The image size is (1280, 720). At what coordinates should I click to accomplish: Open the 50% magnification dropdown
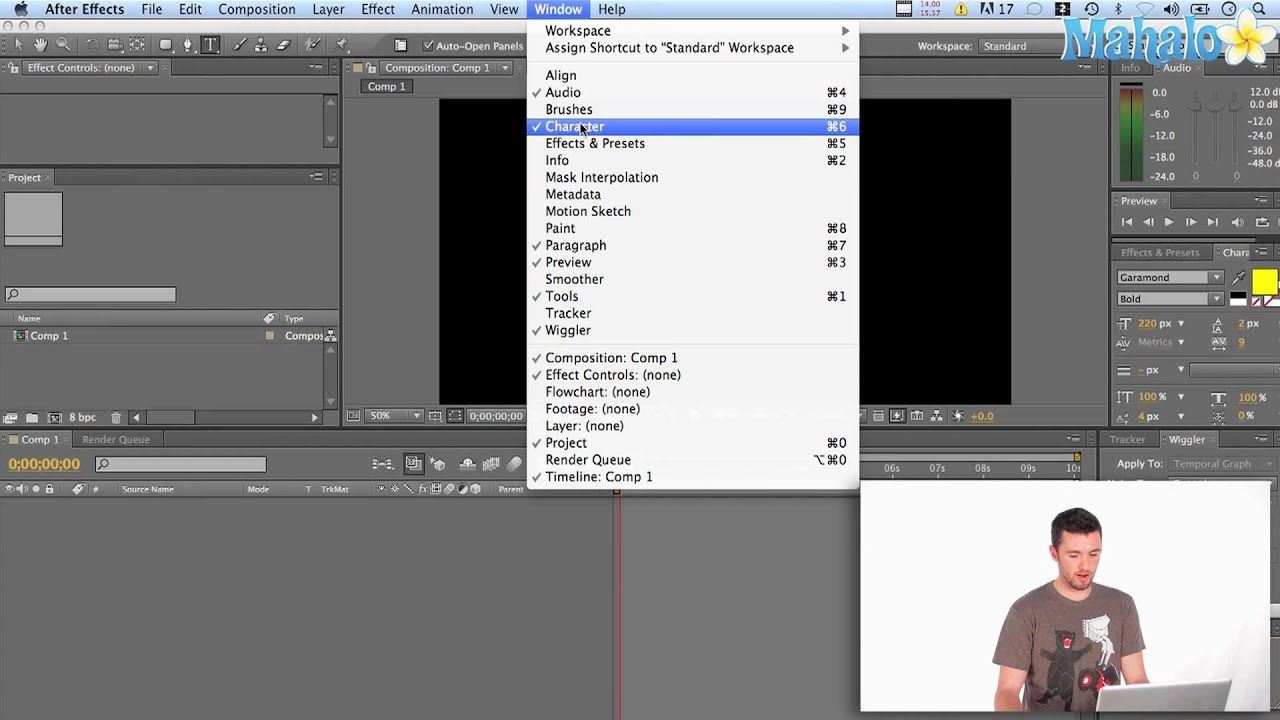[x=395, y=416]
